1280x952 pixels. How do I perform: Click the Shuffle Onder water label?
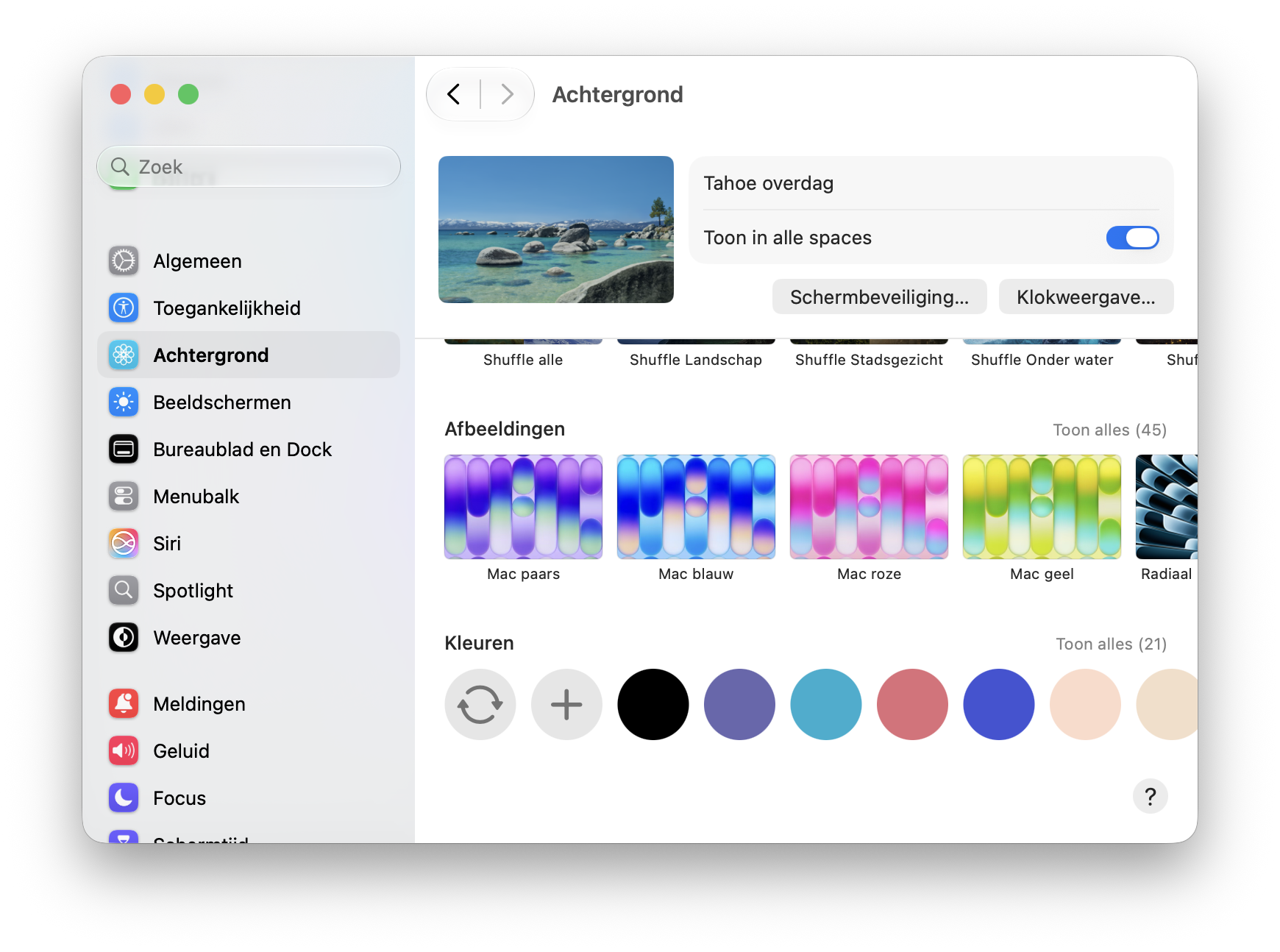pos(1042,360)
